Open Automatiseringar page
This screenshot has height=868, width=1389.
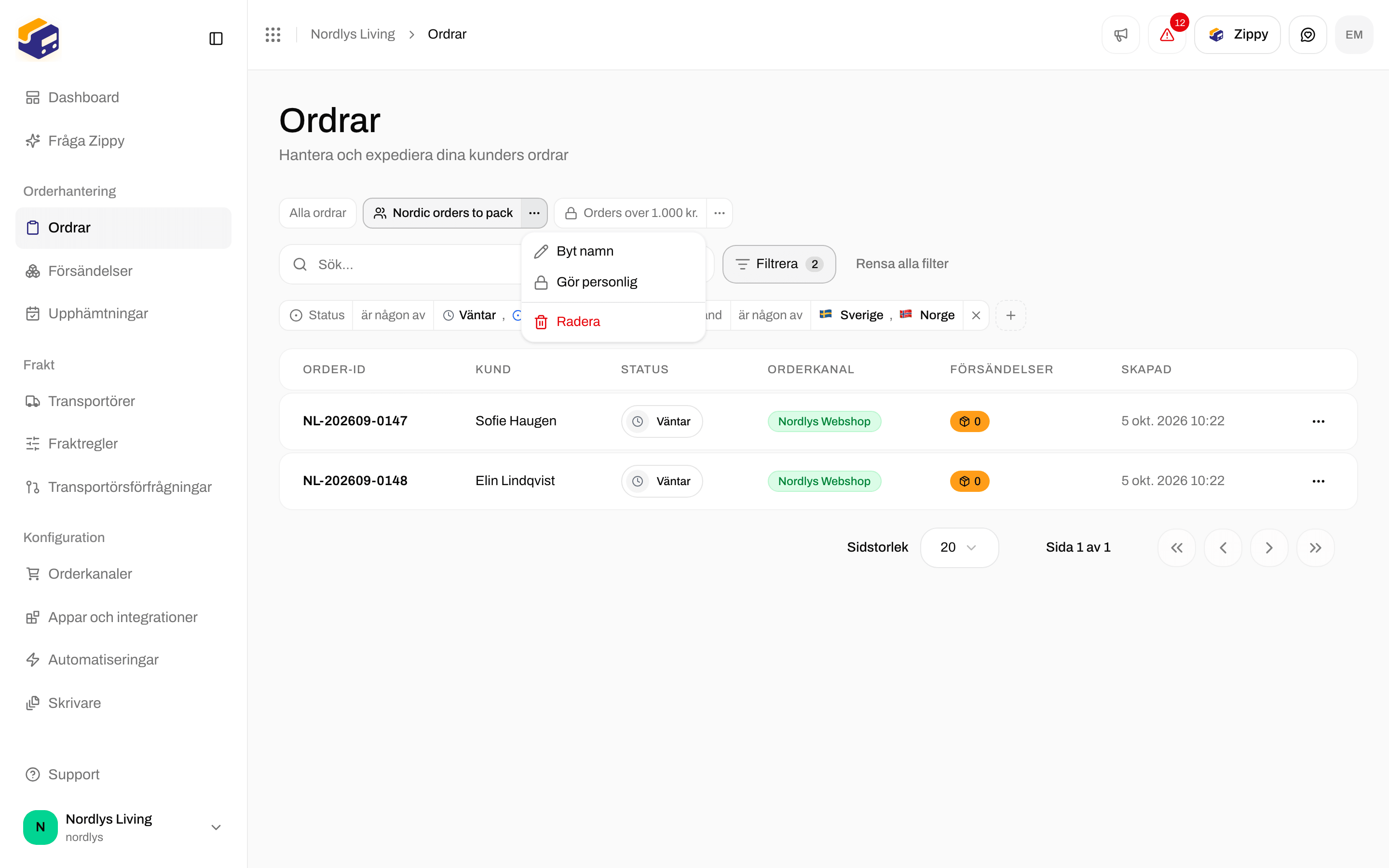click(x=123, y=660)
